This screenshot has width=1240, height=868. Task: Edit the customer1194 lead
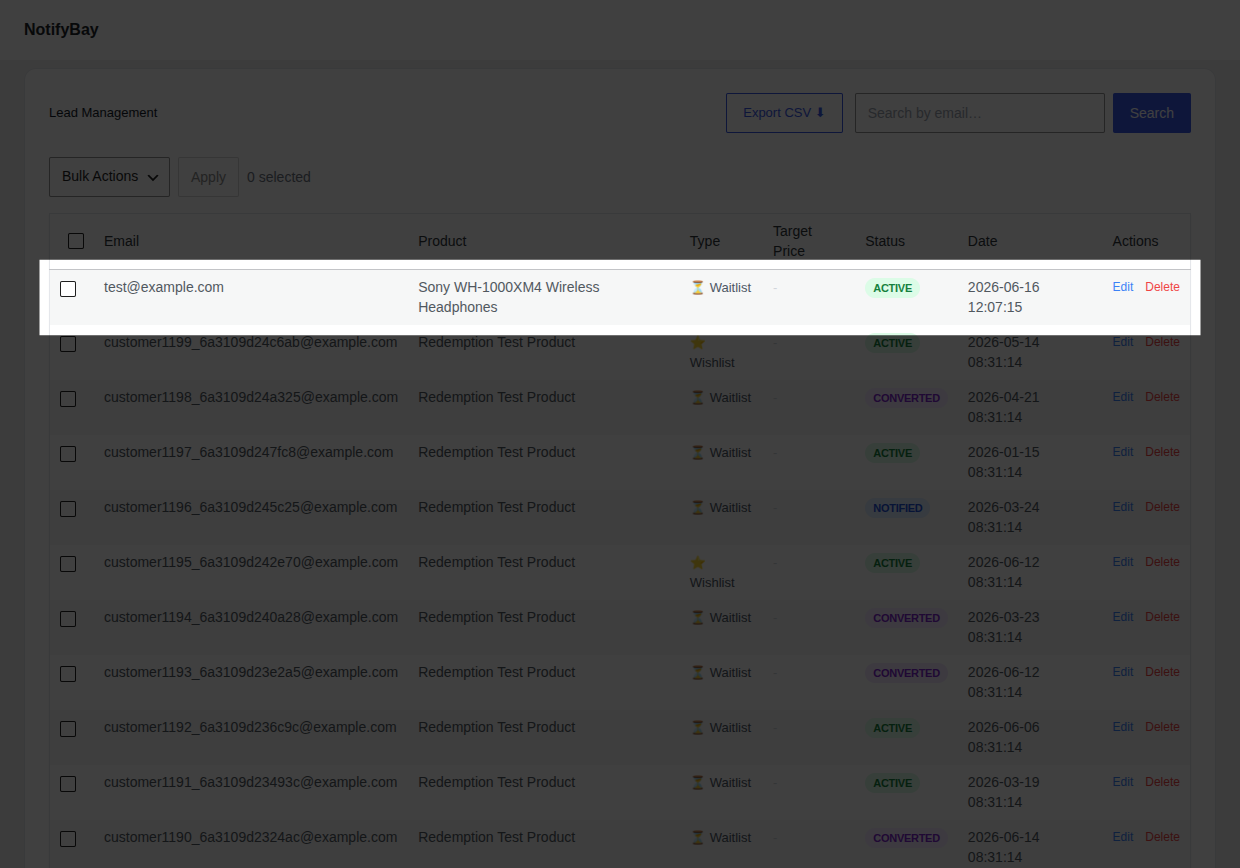tap(1123, 617)
